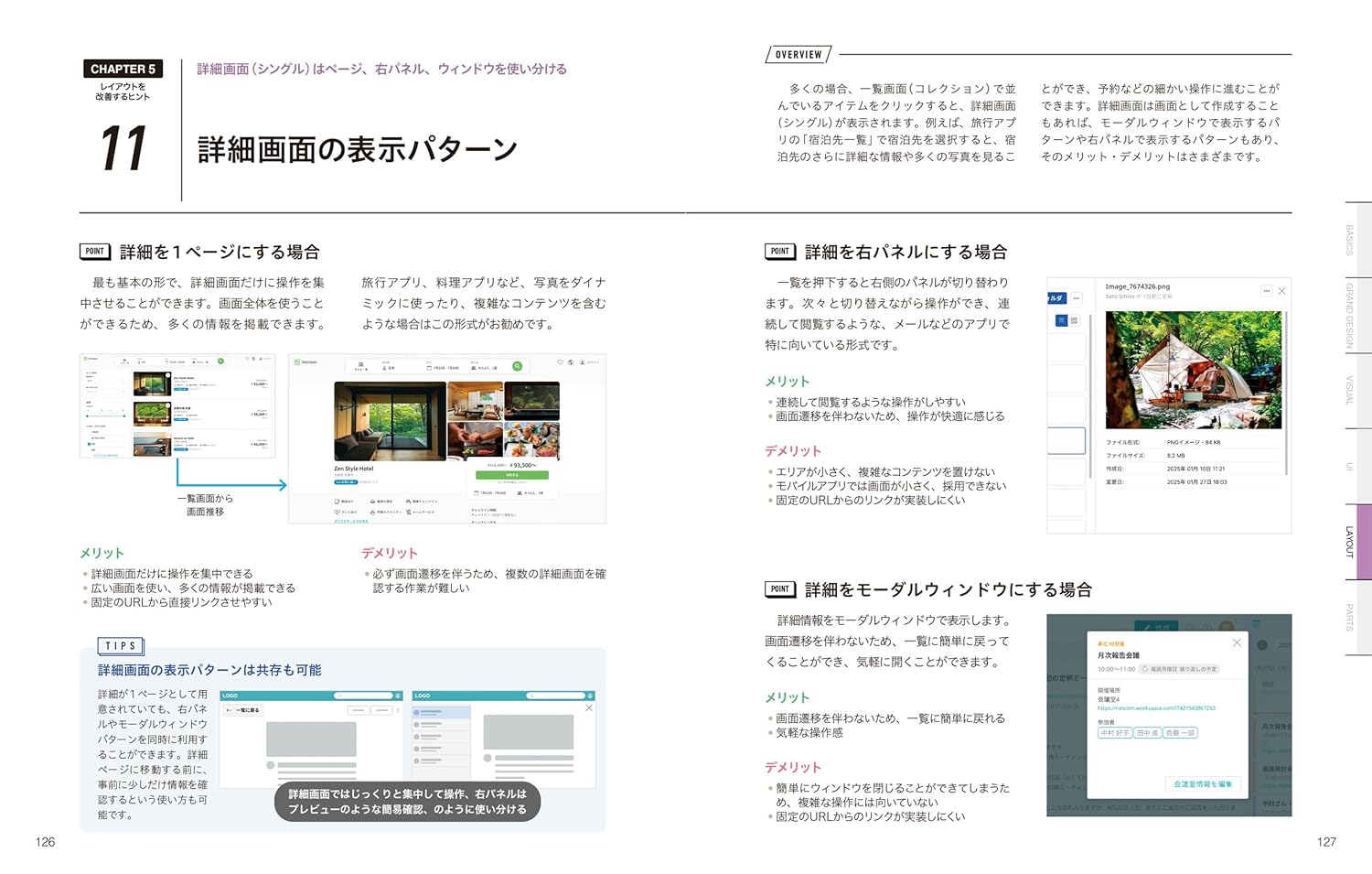Select outlined selected card in file list
Viewport: 1372px width, 874px height.
[x=1067, y=441]
